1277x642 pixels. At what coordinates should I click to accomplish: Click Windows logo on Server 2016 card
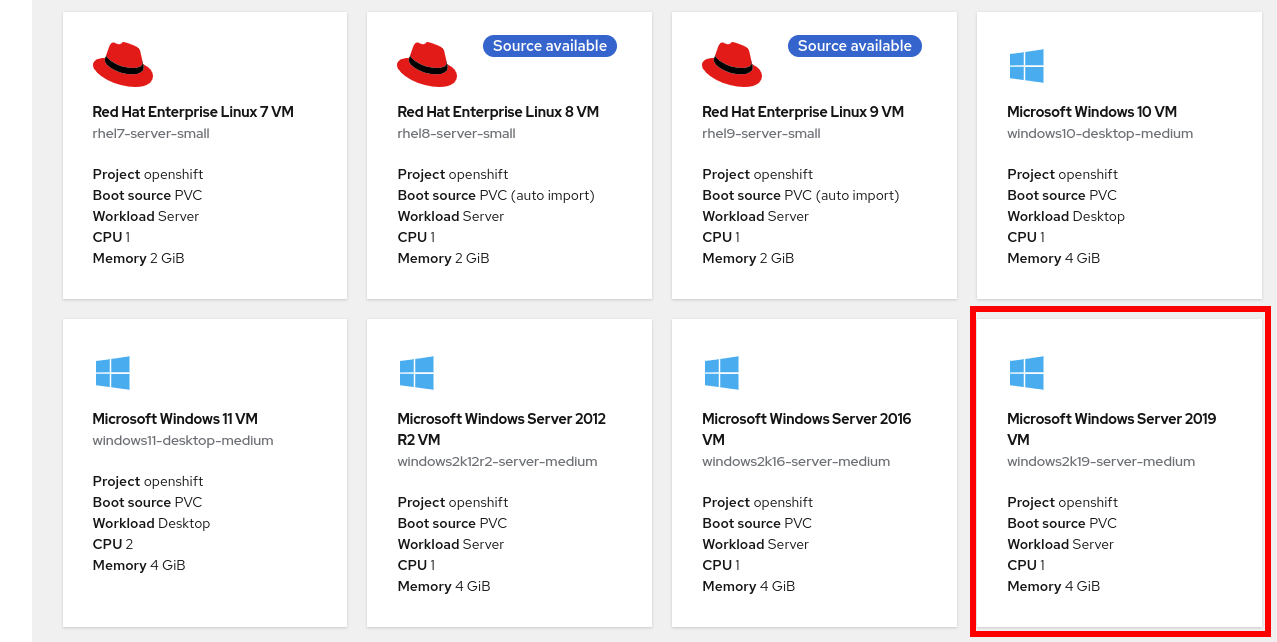pos(721,373)
